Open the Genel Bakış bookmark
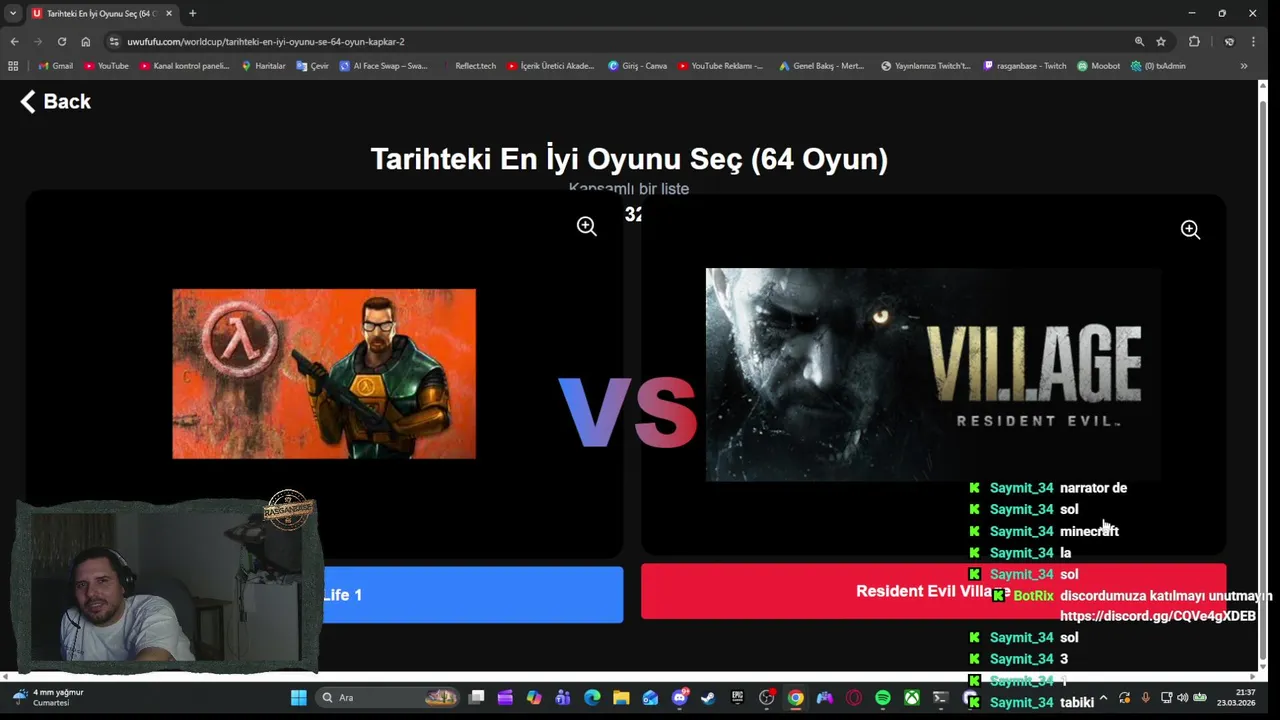Screen dimensions: 1280x720 click(x=821, y=66)
